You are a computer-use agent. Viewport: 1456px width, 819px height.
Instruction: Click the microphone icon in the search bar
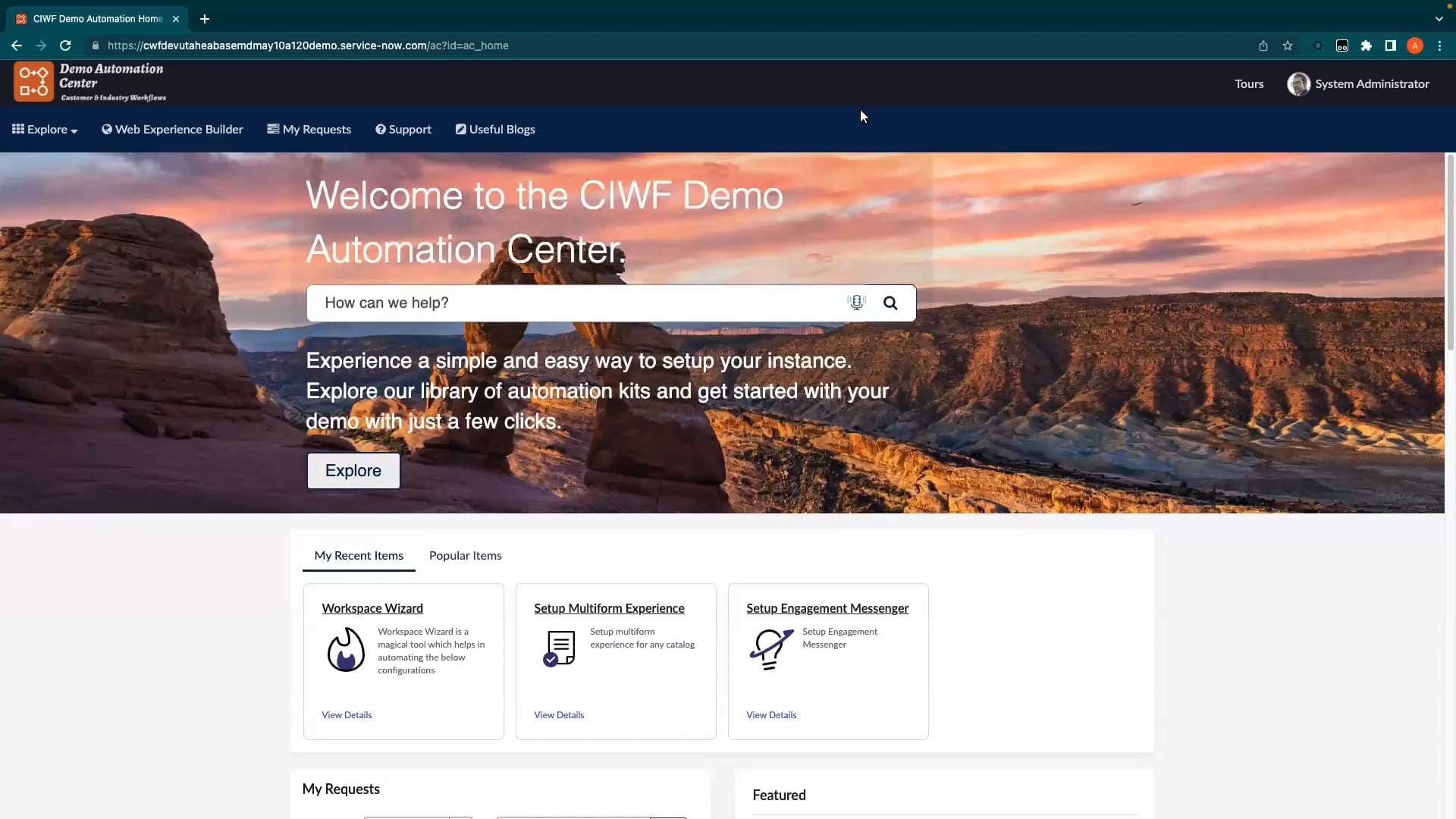(x=856, y=303)
